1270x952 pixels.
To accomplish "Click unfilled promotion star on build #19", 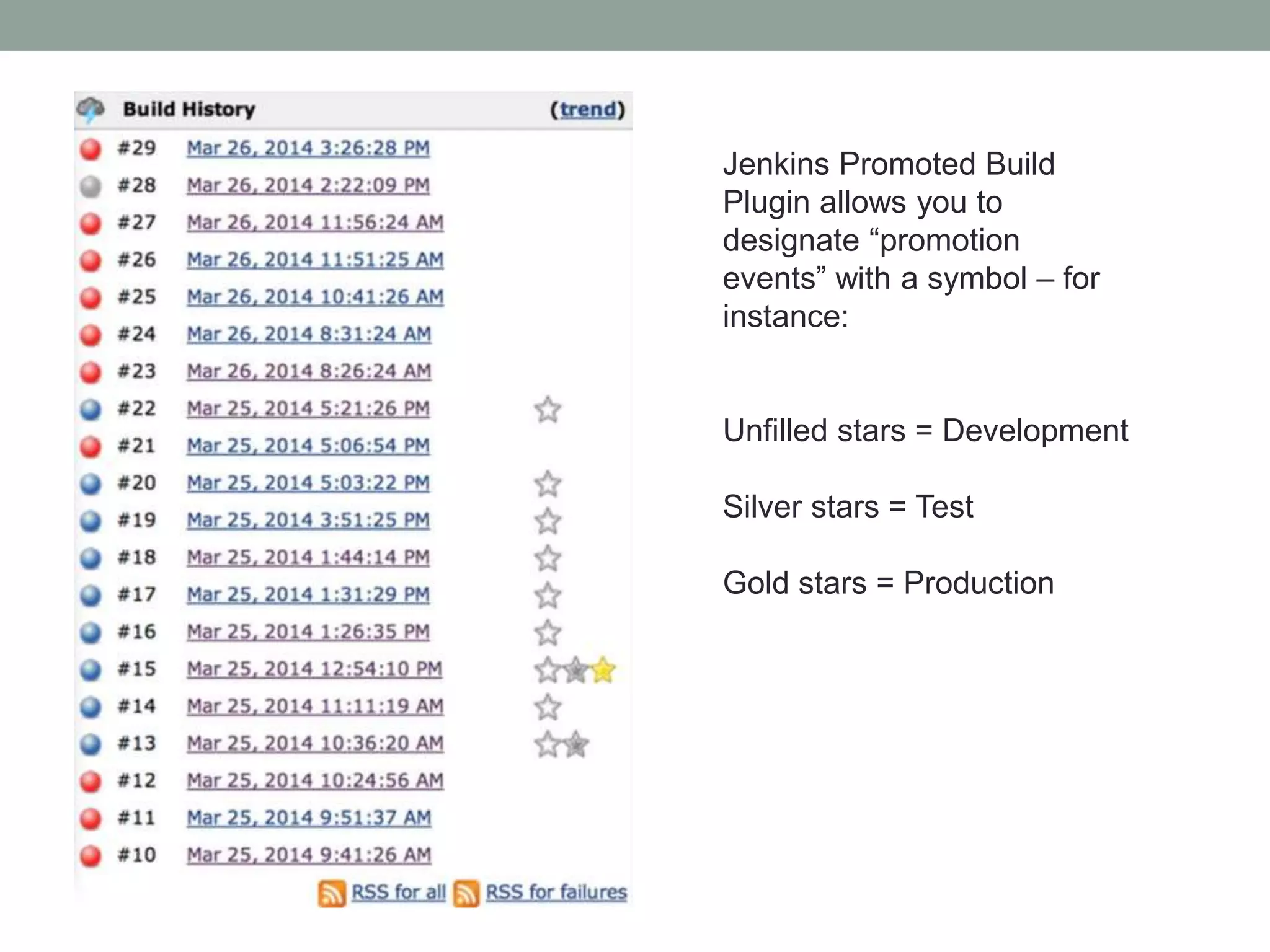I will click(548, 521).
